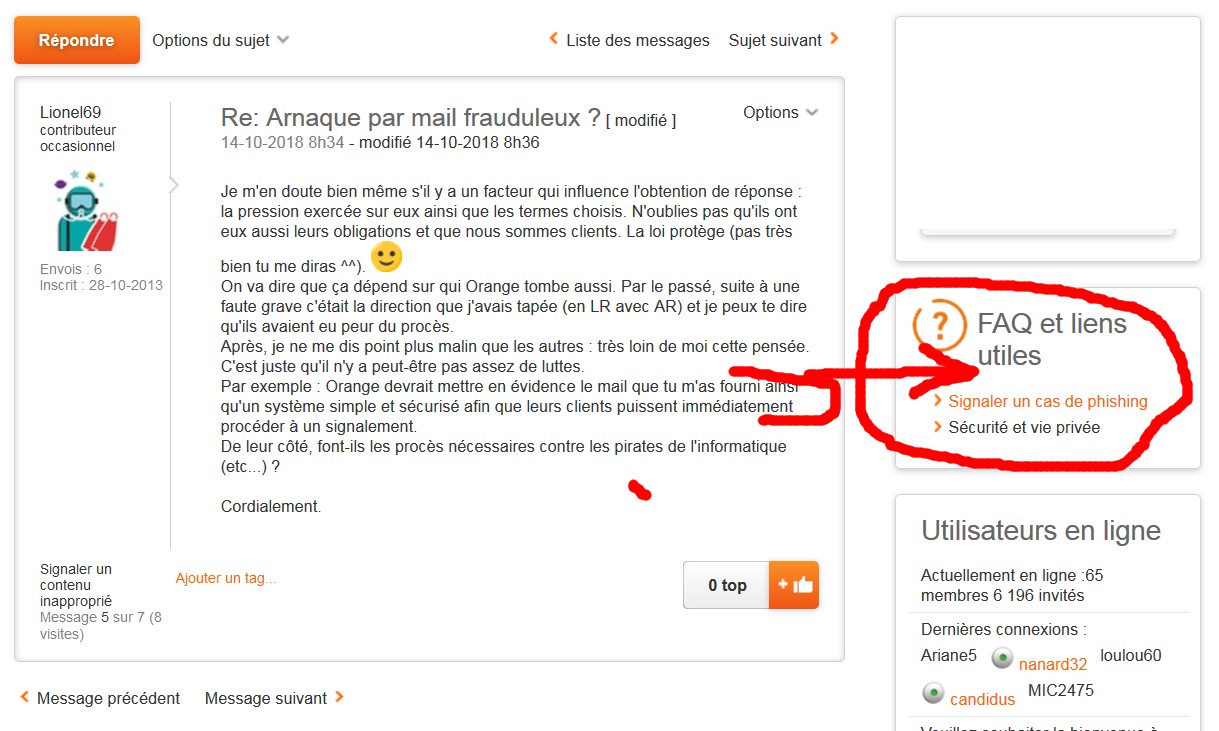Click the smiley emoji in the message
The width and height of the screenshot is (1219, 731).
(x=386, y=257)
